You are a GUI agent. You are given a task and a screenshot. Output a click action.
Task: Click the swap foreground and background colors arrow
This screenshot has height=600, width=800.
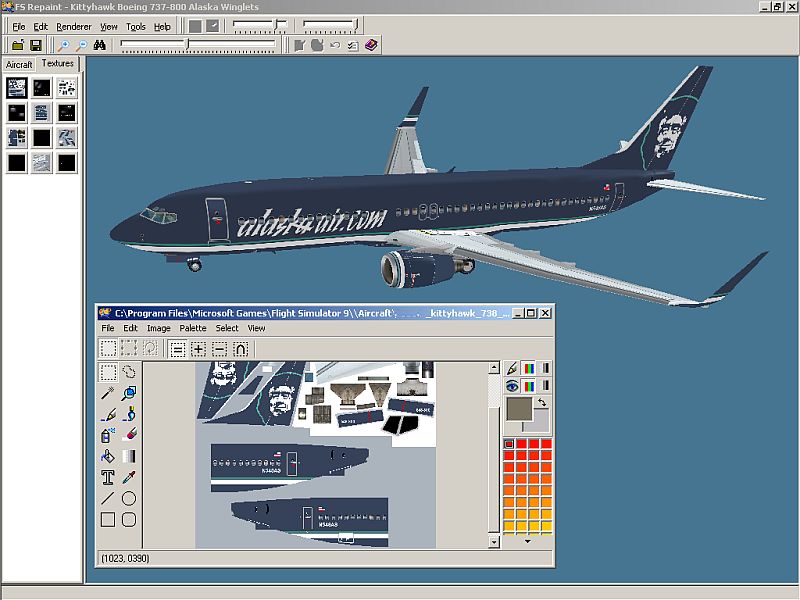point(542,403)
